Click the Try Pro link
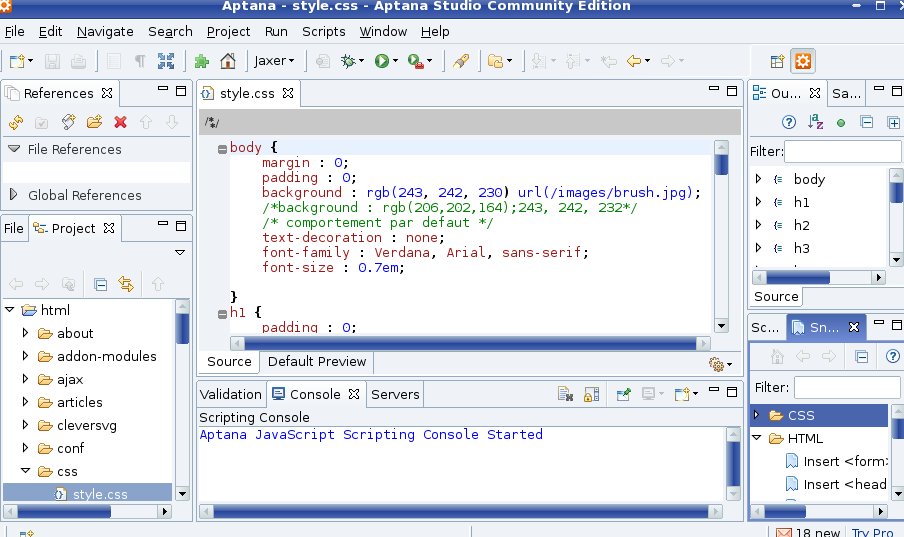Screen dimensions: 904x537 click(x=872, y=532)
